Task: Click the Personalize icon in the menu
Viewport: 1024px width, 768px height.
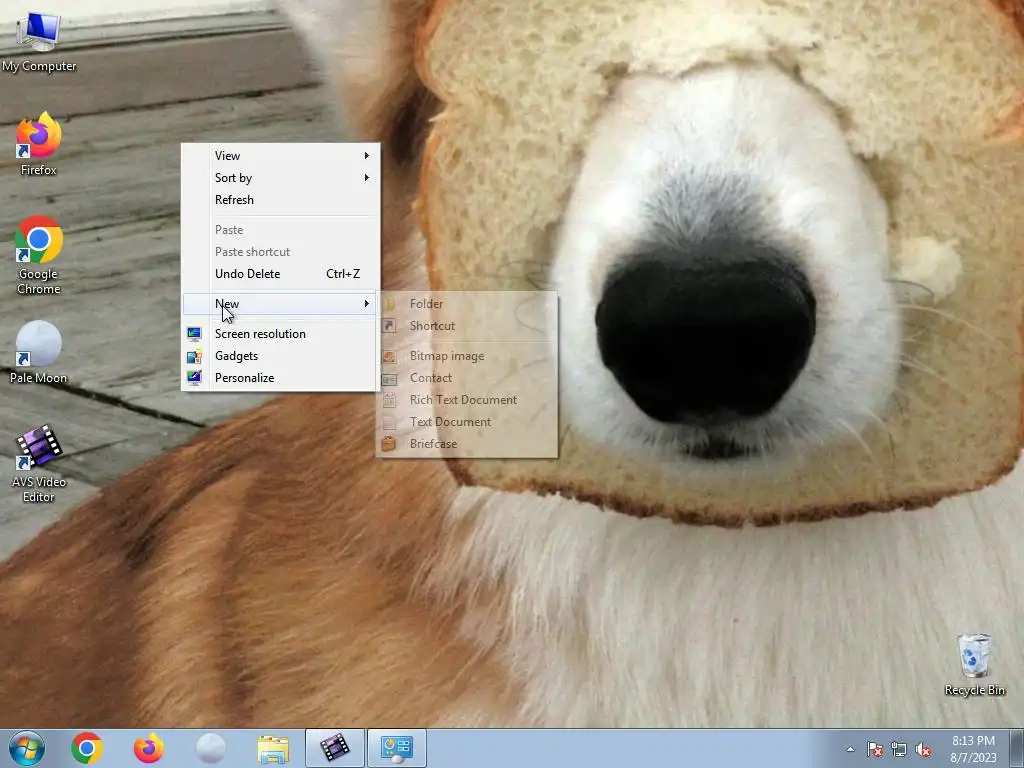Action: point(194,377)
